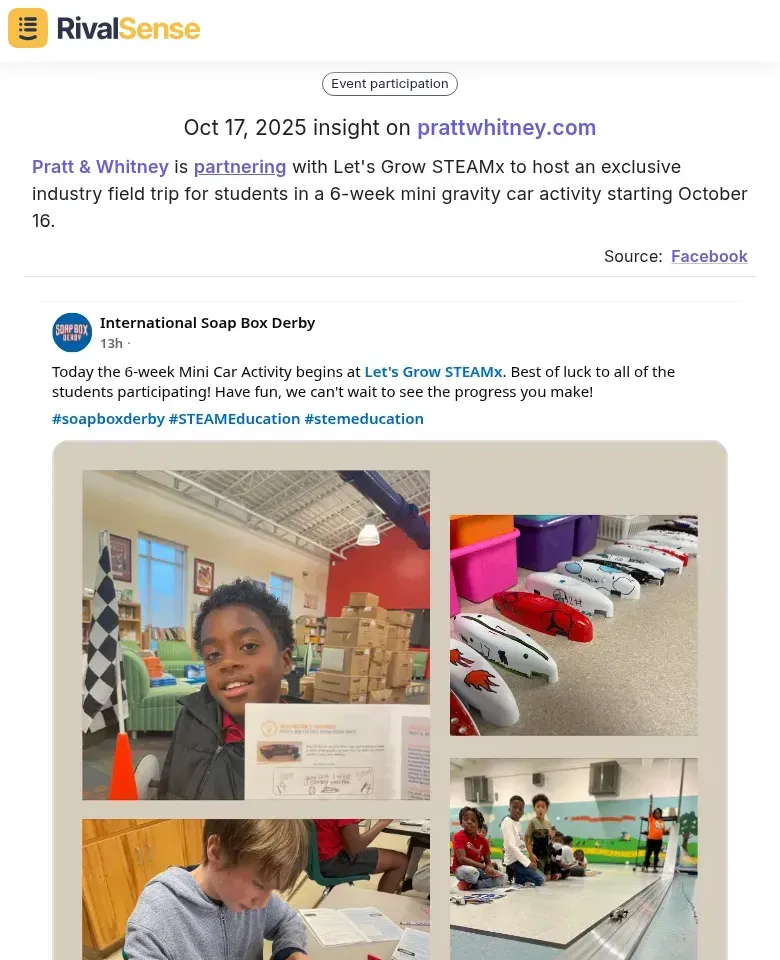The height and width of the screenshot is (960, 780).
Task: Click the #soapboxderby hashtag
Action: point(108,419)
